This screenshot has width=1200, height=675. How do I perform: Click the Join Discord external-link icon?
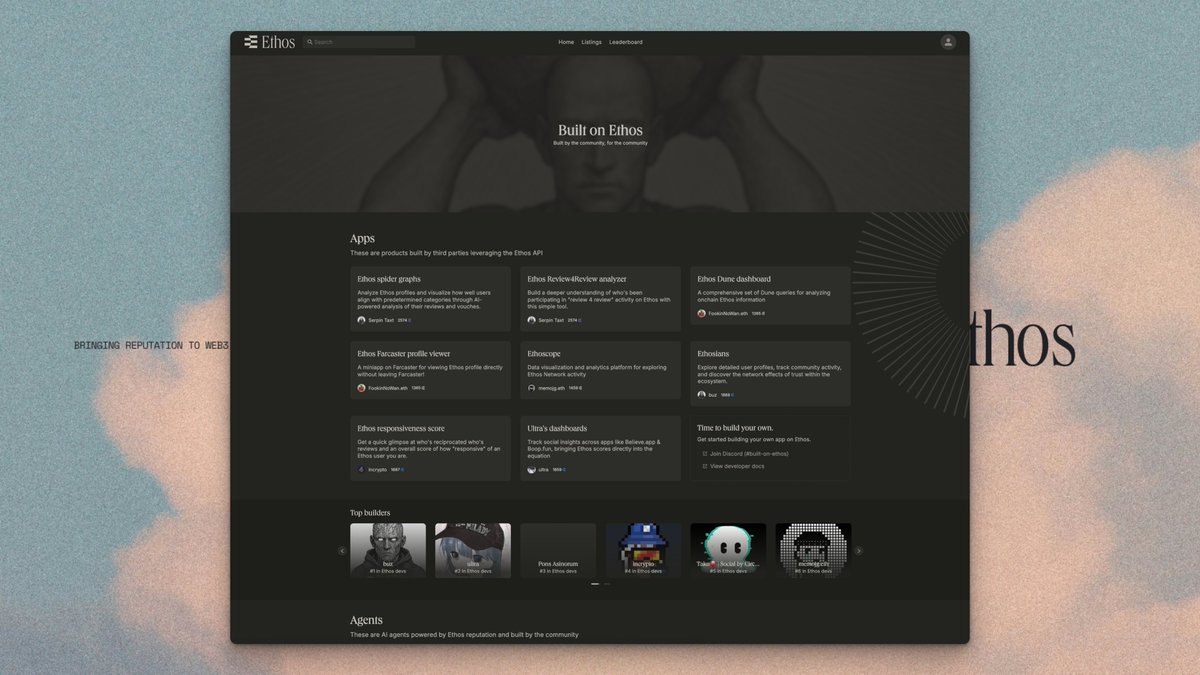(704, 454)
